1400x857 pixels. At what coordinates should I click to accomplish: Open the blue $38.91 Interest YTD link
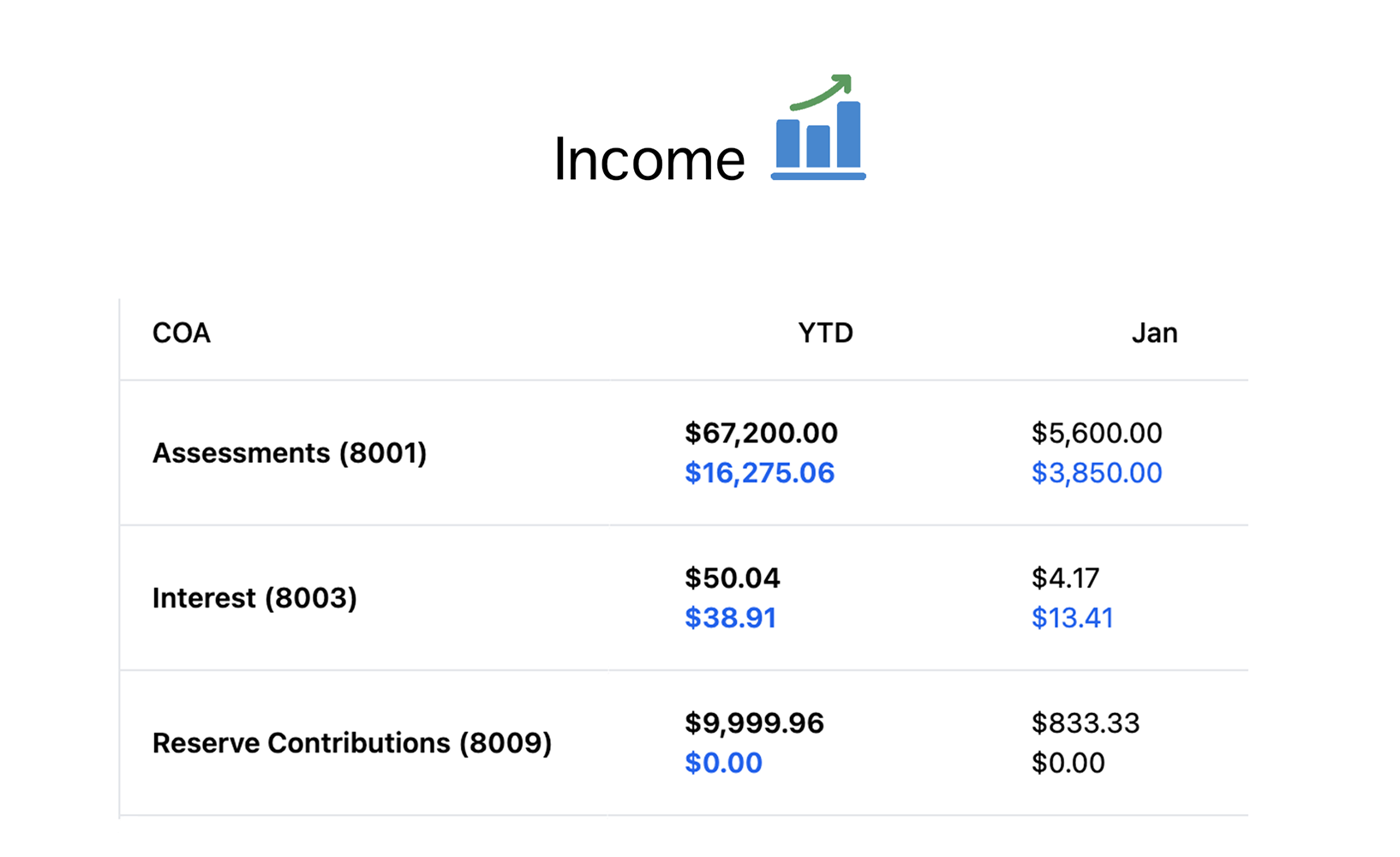pyautogui.click(x=730, y=618)
